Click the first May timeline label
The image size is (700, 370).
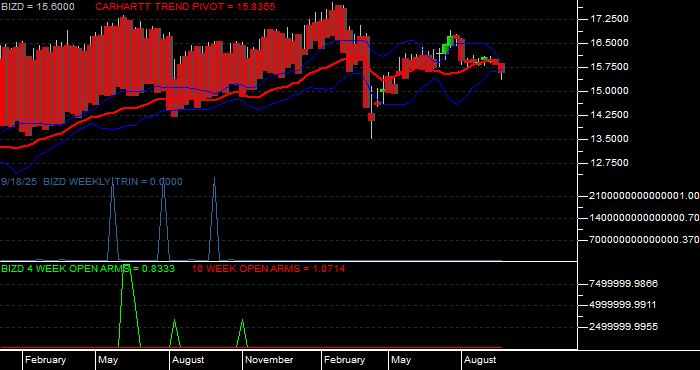[x=108, y=360]
